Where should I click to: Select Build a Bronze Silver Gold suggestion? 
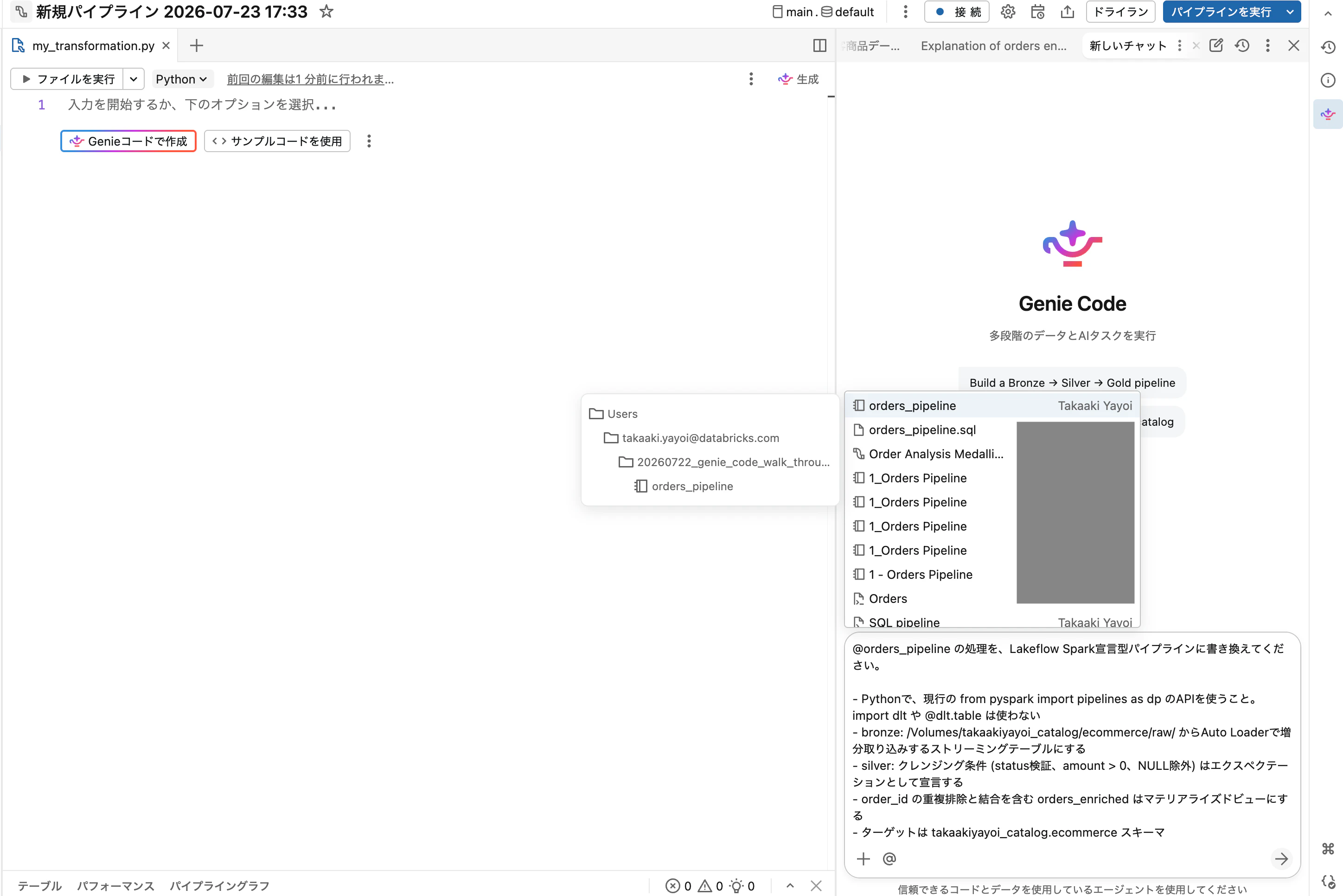1072,383
